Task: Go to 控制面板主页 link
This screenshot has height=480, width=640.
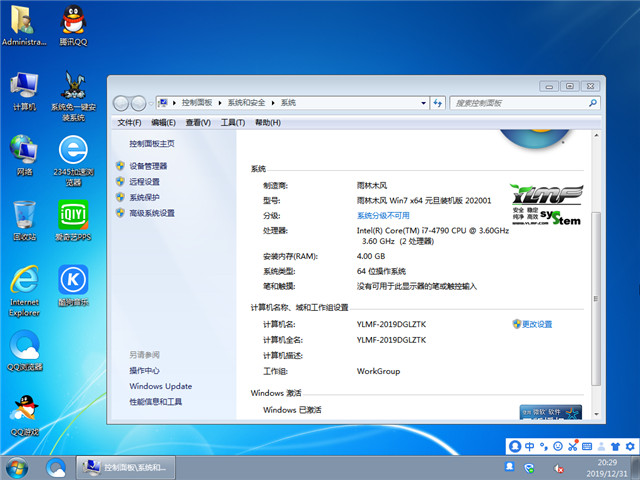Action: coord(152,144)
